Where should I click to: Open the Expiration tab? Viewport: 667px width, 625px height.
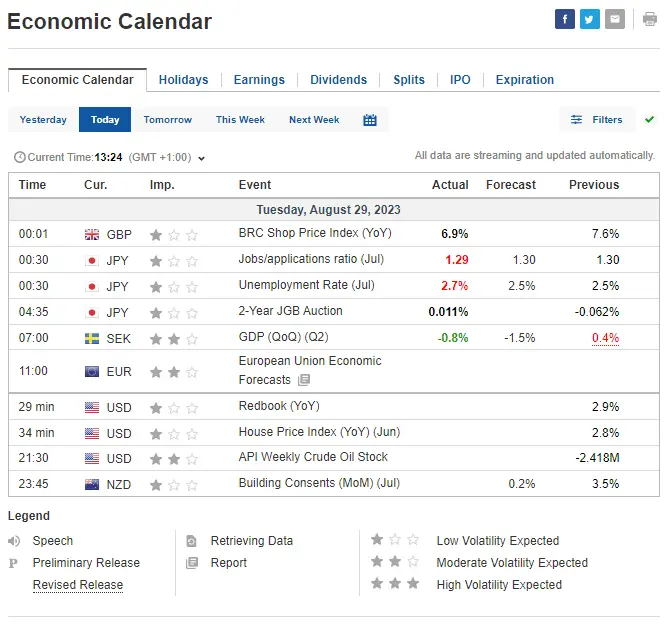(524, 80)
